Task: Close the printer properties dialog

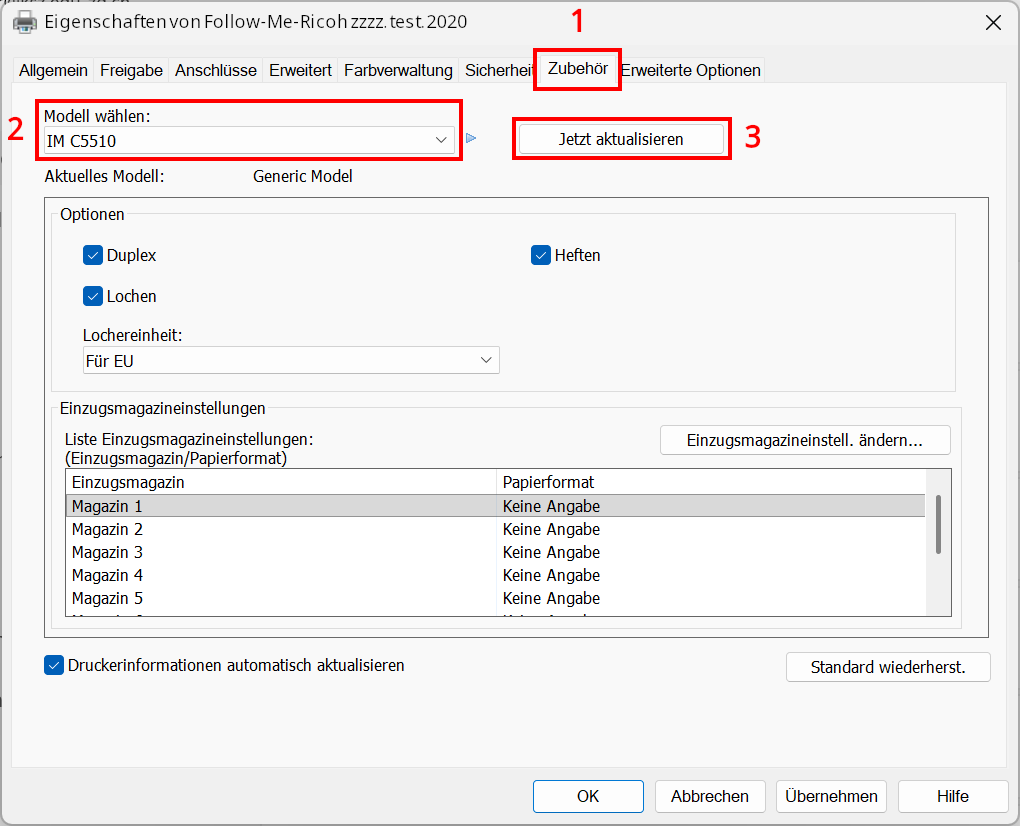Action: pyautogui.click(x=993, y=22)
